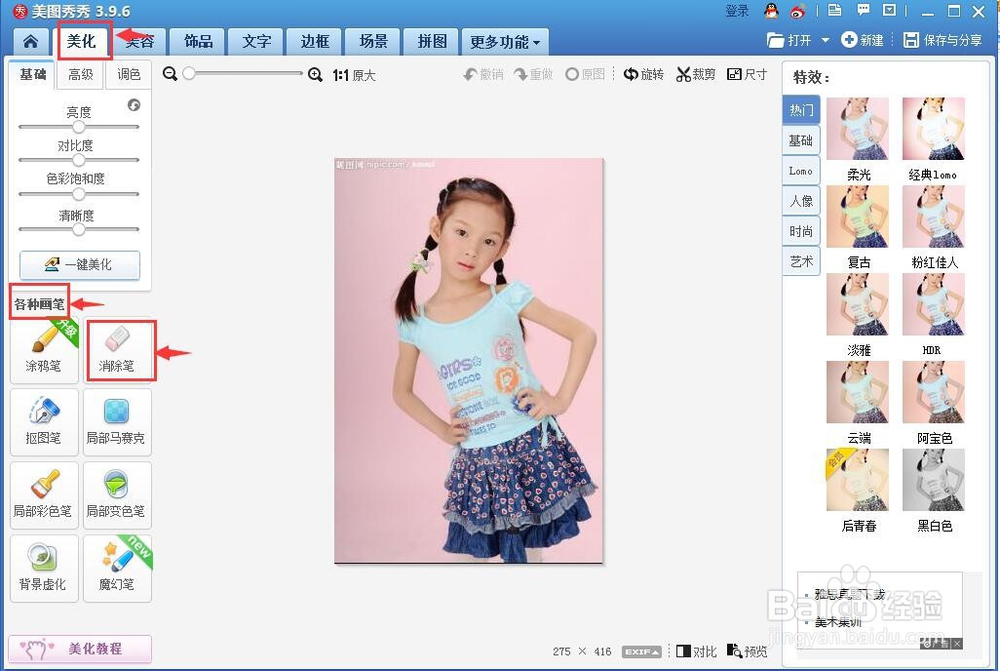Select the 涂鸦笔 doodle pen tool
The image size is (1000, 671).
(44, 350)
